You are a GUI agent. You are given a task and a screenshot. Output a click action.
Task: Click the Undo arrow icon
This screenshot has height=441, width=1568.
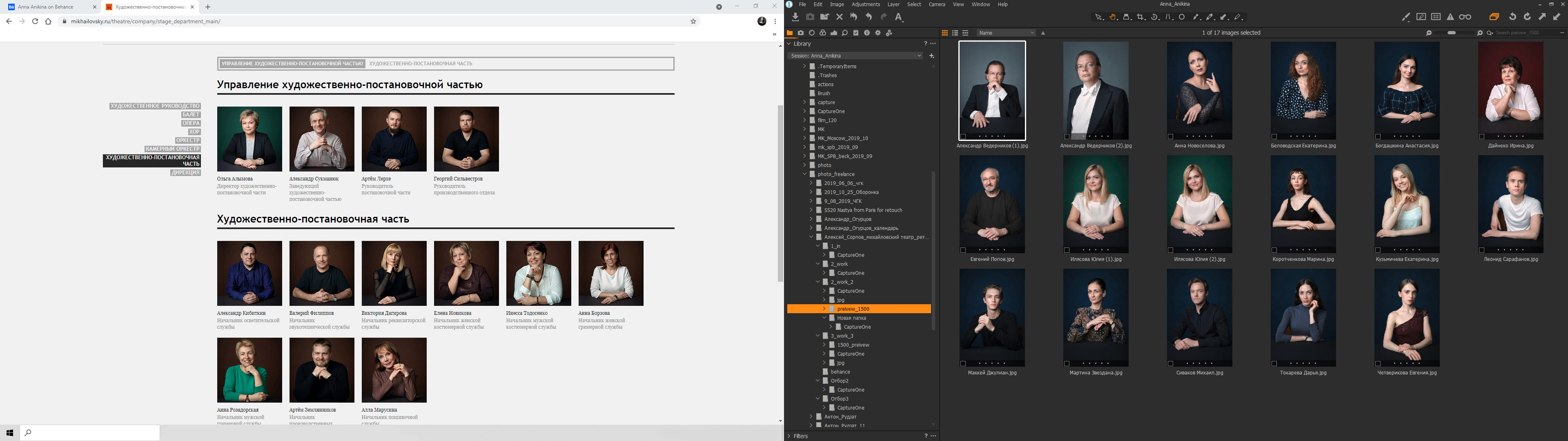pyautogui.click(x=869, y=17)
